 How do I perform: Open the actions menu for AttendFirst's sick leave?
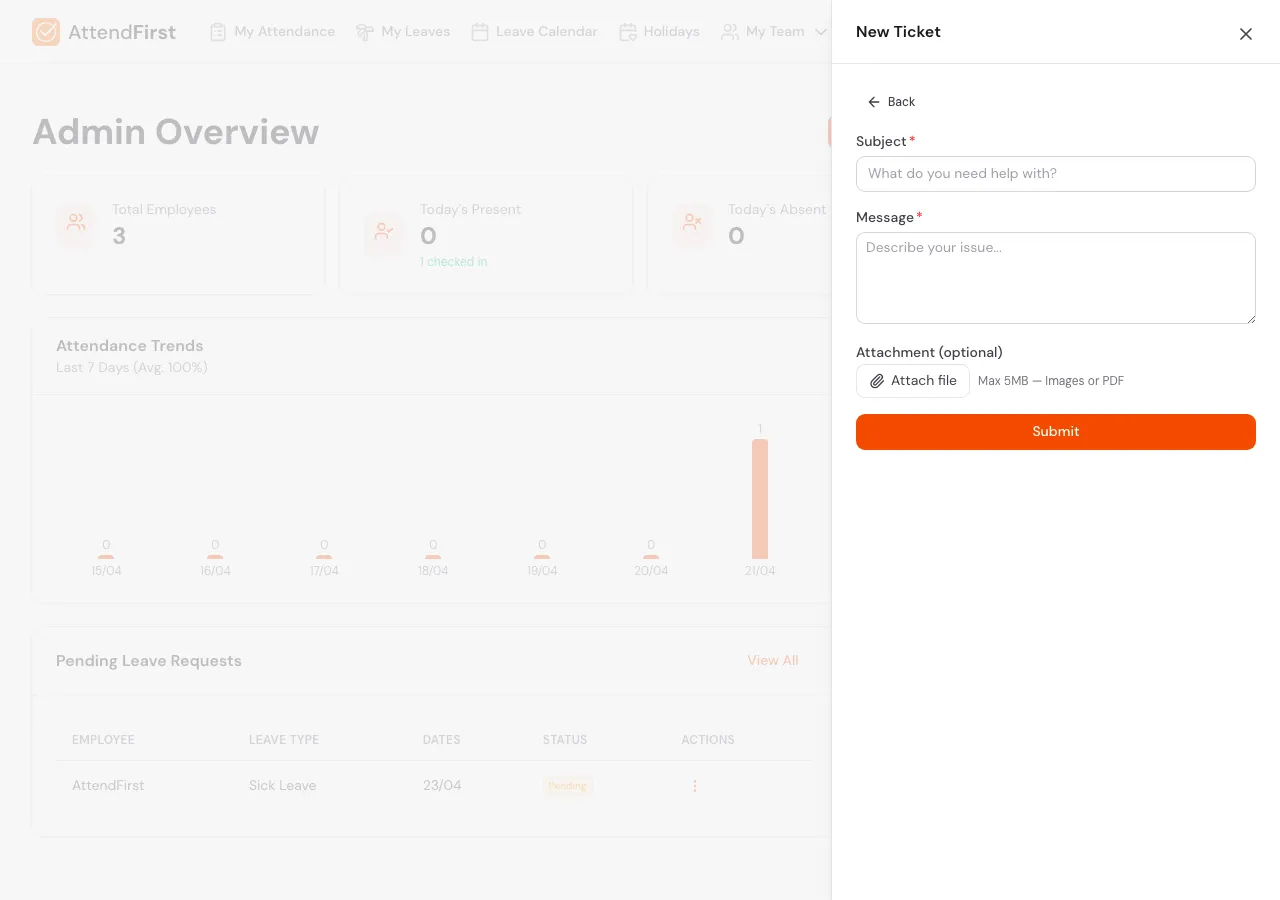pos(695,786)
